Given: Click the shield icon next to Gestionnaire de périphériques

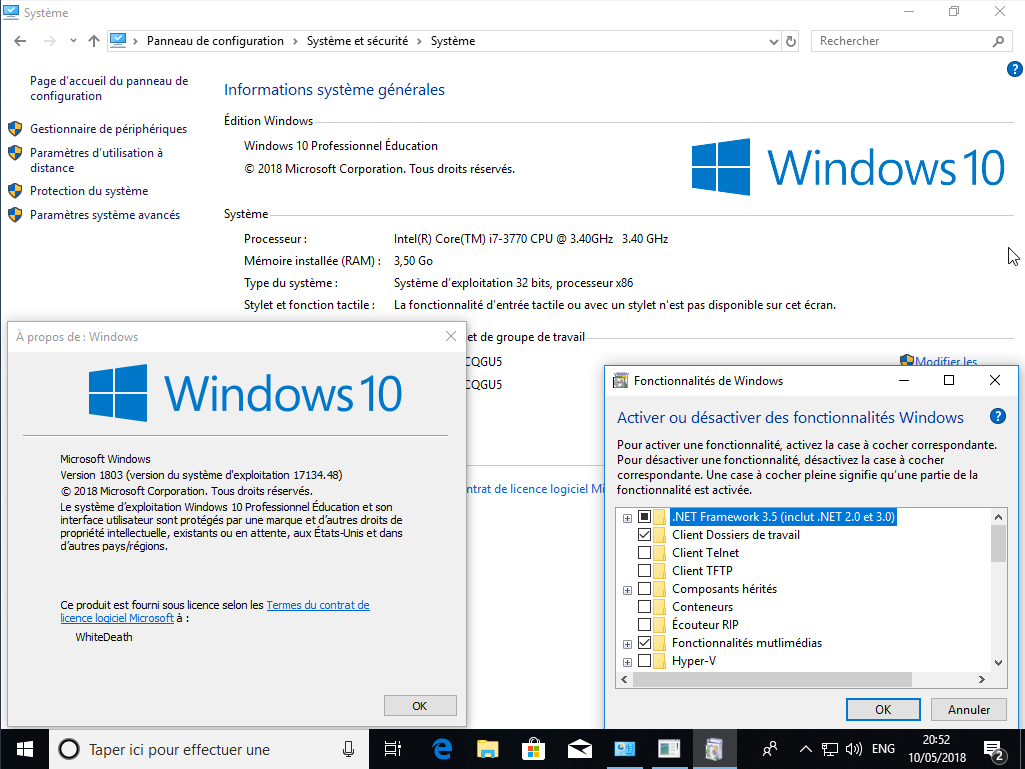Looking at the screenshot, I should point(15,129).
